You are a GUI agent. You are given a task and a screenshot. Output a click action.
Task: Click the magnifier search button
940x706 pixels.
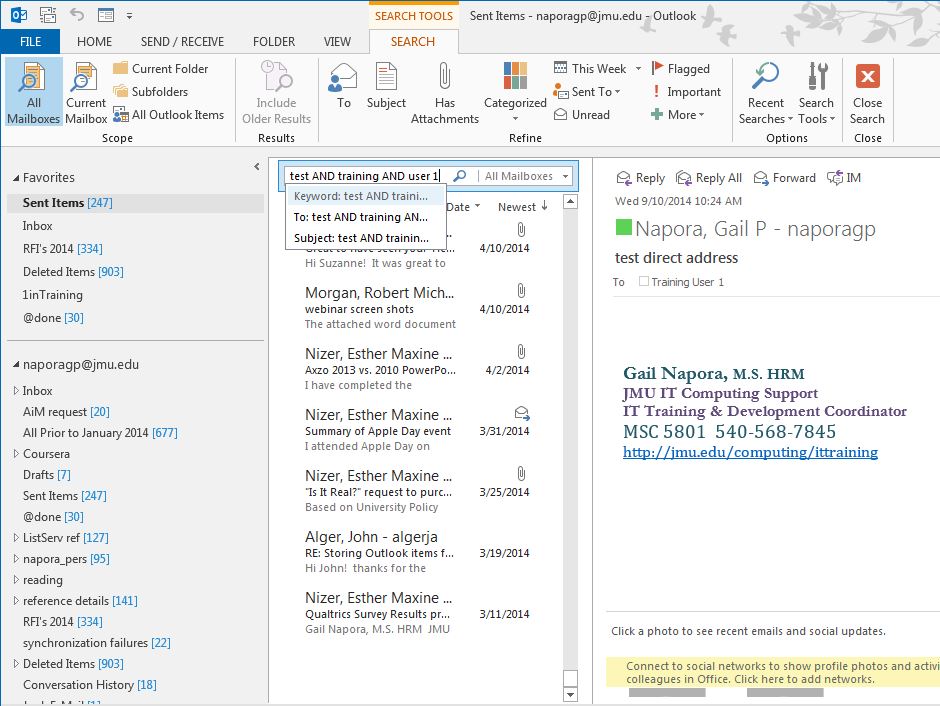click(x=460, y=176)
